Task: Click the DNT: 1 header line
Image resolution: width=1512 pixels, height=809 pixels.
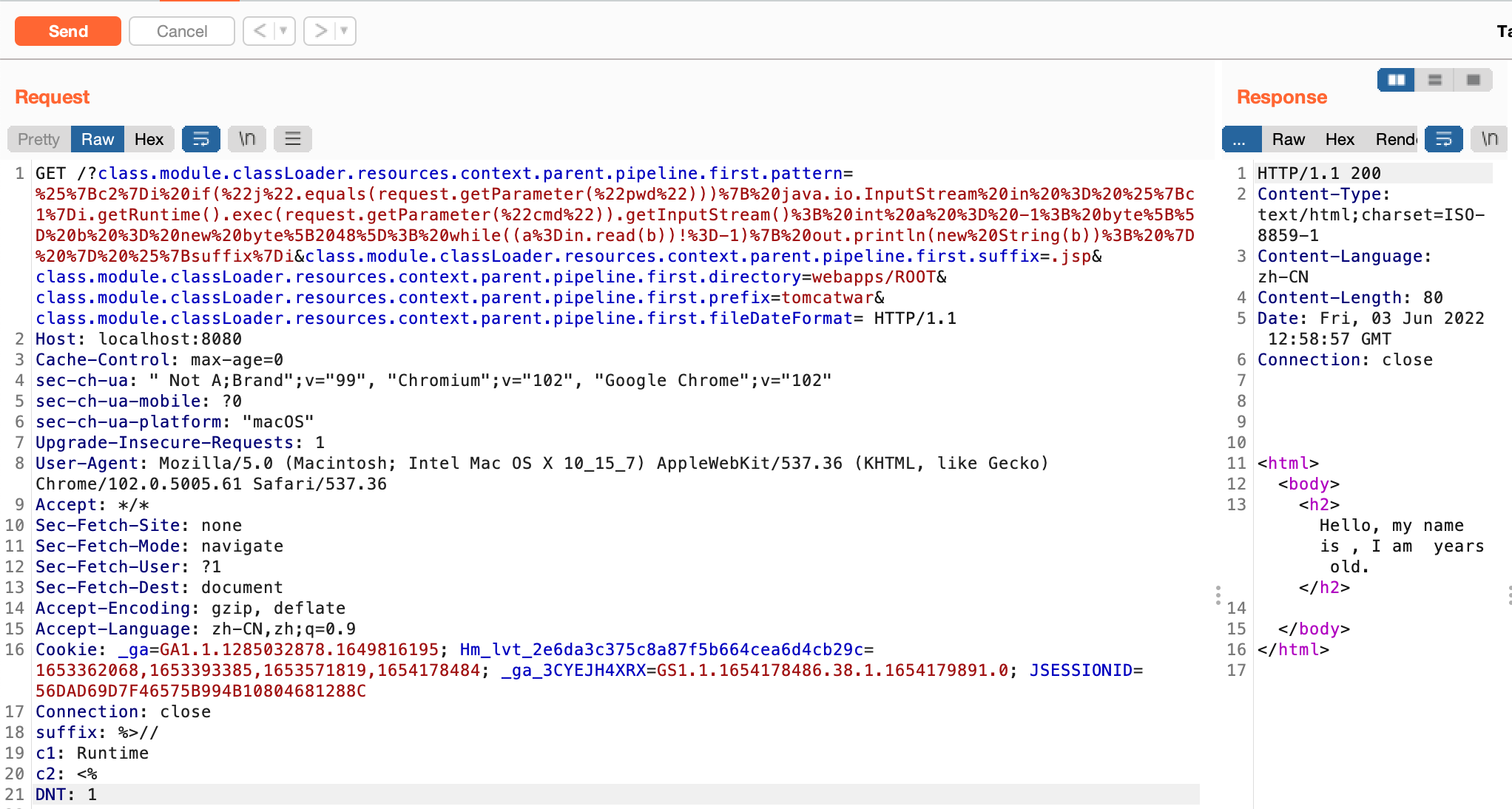Action: click(x=66, y=794)
